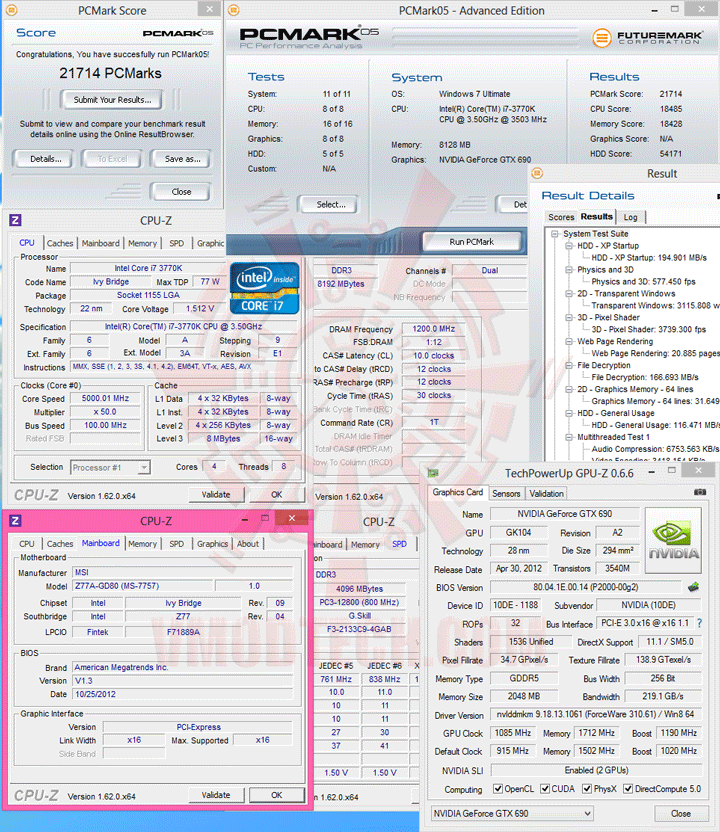Collapse the 2D - Transparent Windows node
Screen dimensions: 720x832
pos(569,293)
